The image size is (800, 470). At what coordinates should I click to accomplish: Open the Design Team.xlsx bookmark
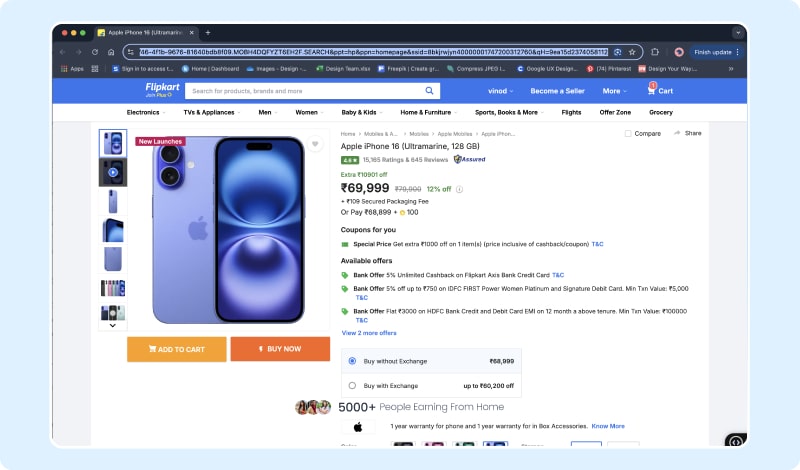(343, 68)
